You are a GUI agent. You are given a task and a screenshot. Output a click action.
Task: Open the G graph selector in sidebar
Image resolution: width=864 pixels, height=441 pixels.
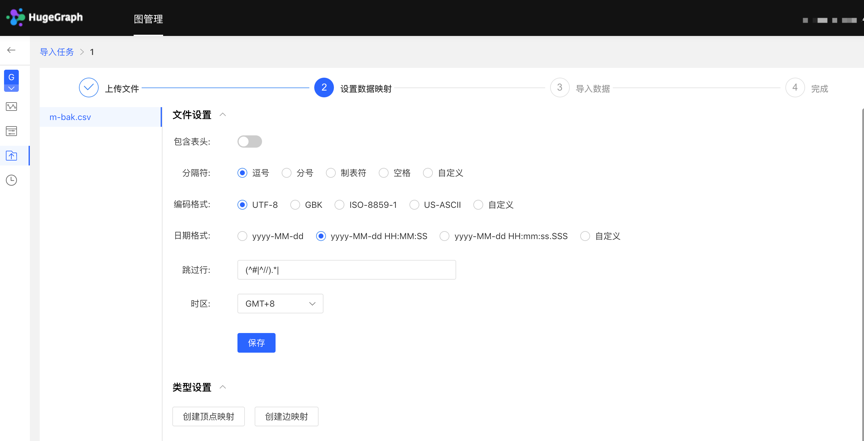point(11,80)
